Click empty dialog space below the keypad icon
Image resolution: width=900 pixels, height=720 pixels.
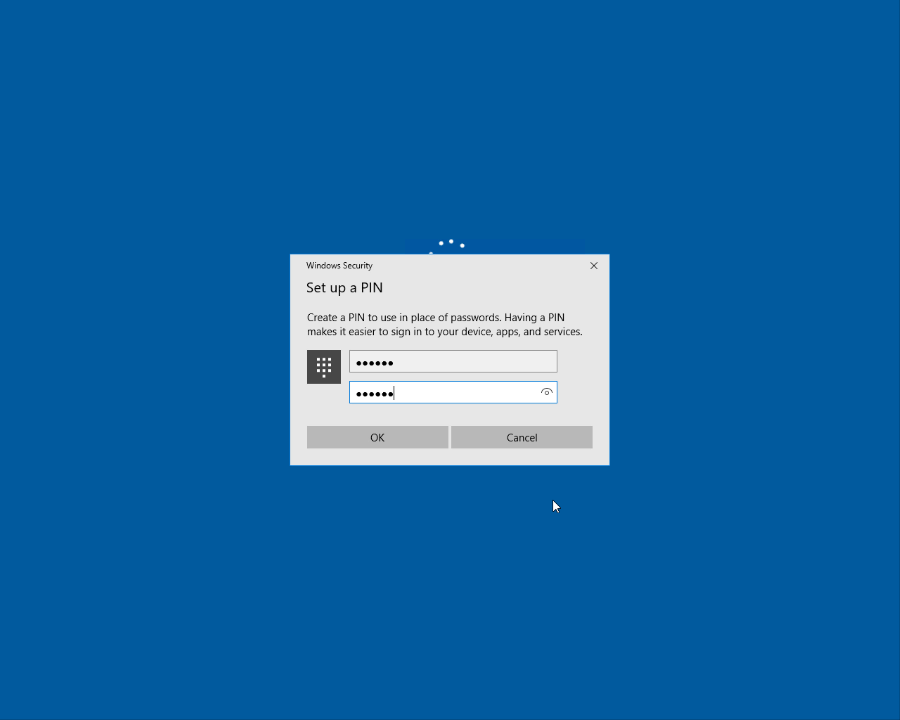click(323, 405)
